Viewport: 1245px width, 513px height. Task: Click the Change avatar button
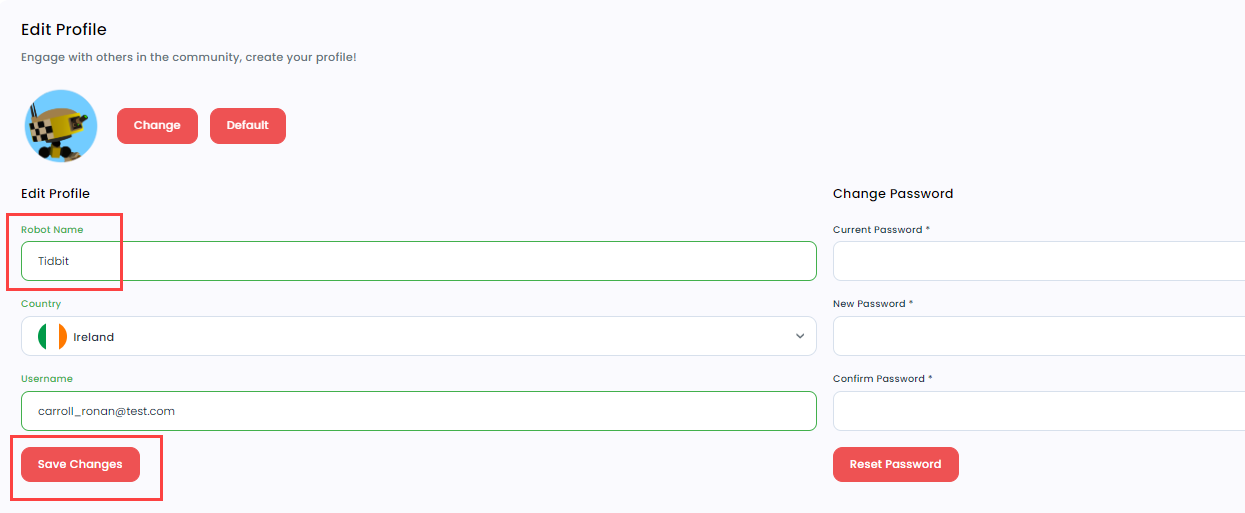[x=157, y=126]
